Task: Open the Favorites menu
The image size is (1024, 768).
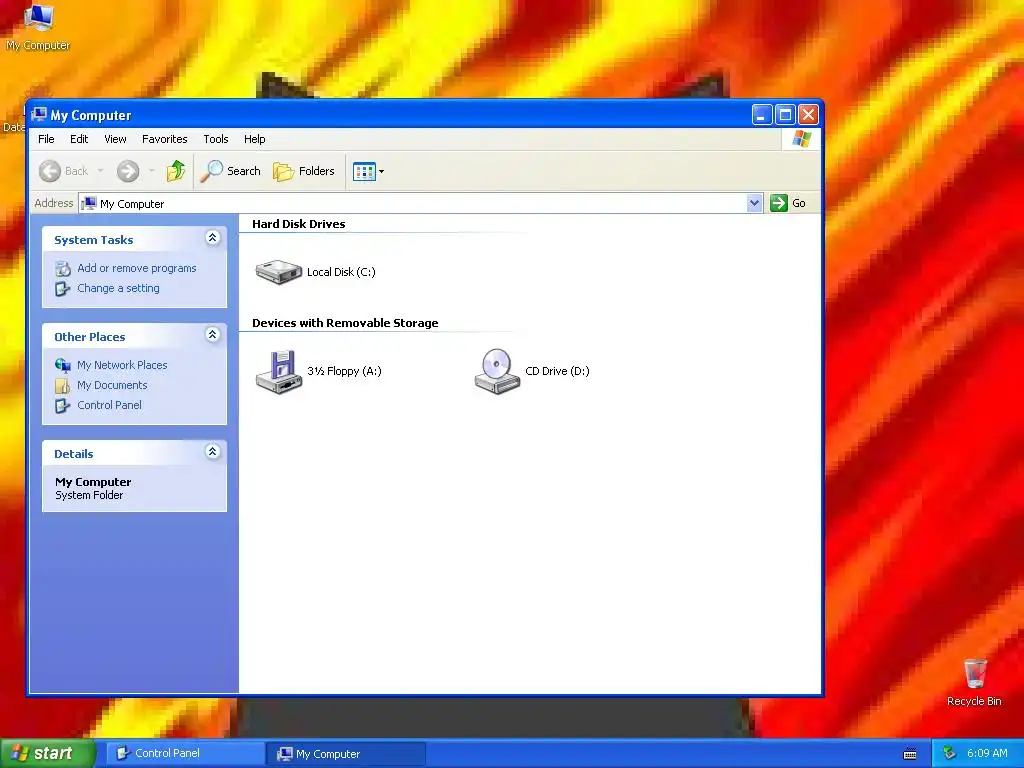Action: 165,139
